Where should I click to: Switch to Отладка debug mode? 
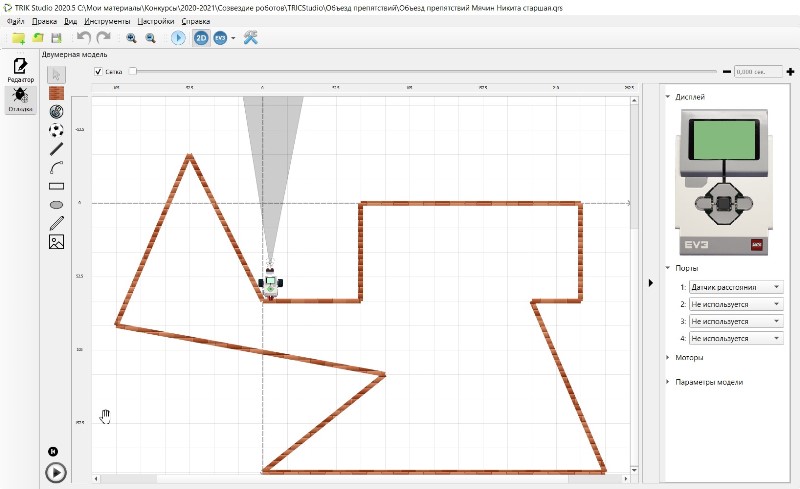(x=20, y=99)
